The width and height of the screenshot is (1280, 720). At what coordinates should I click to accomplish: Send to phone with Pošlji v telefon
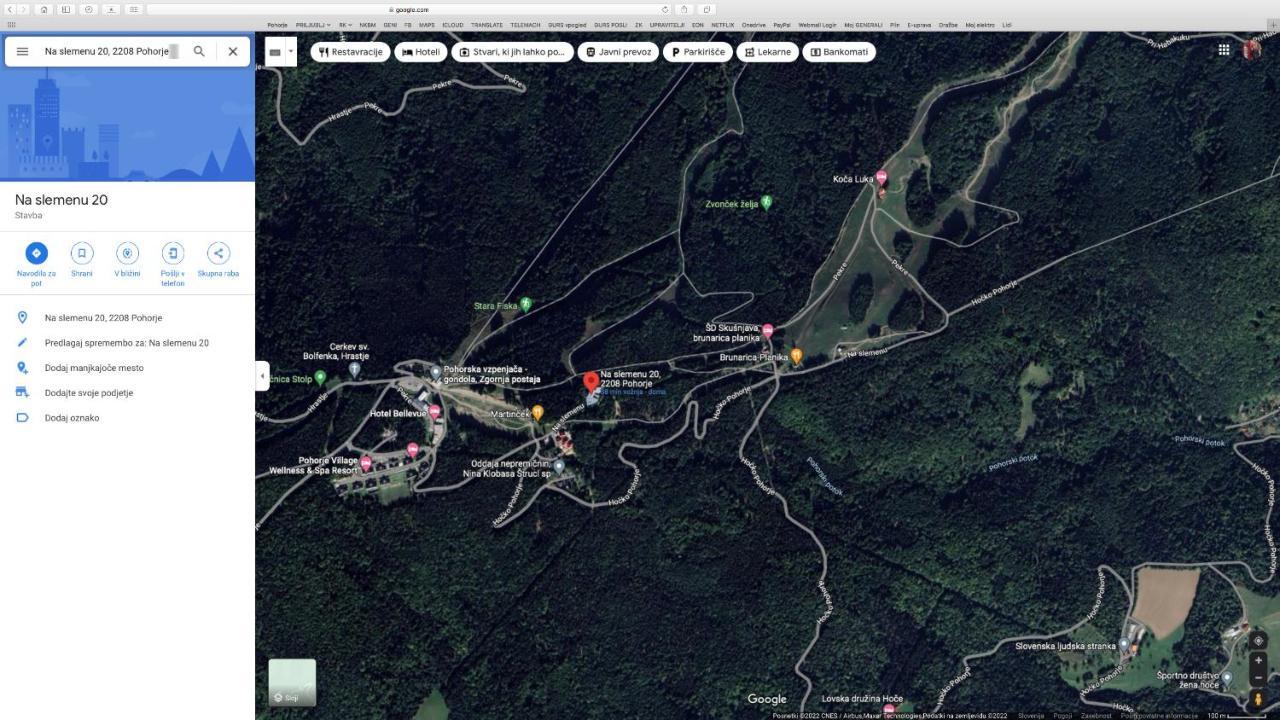[173, 253]
